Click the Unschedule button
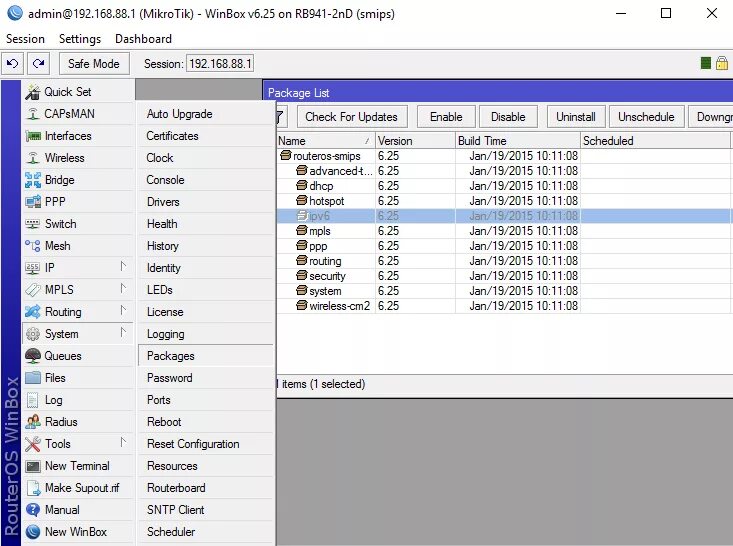Image resolution: width=733 pixels, height=546 pixels. coord(647,117)
